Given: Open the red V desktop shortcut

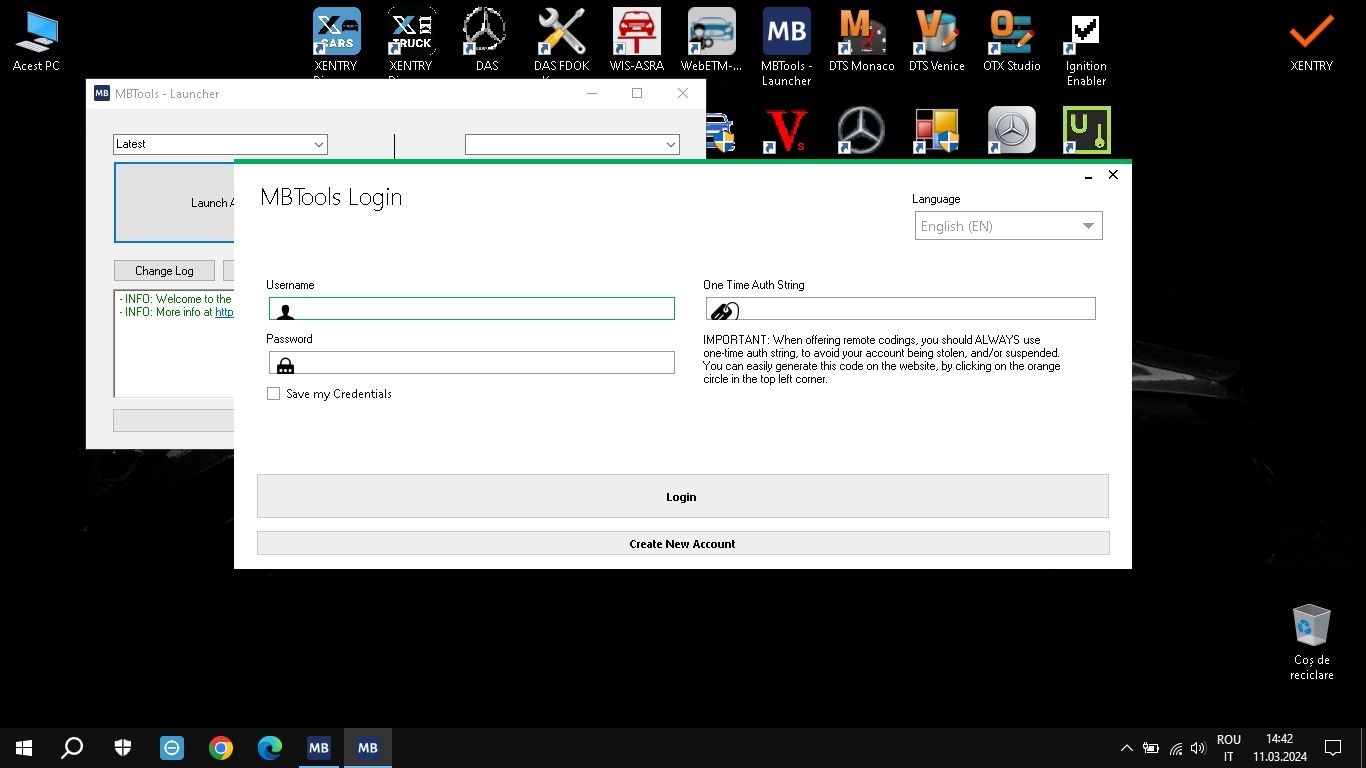Looking at the screenshot, I should tap(787, 131).
